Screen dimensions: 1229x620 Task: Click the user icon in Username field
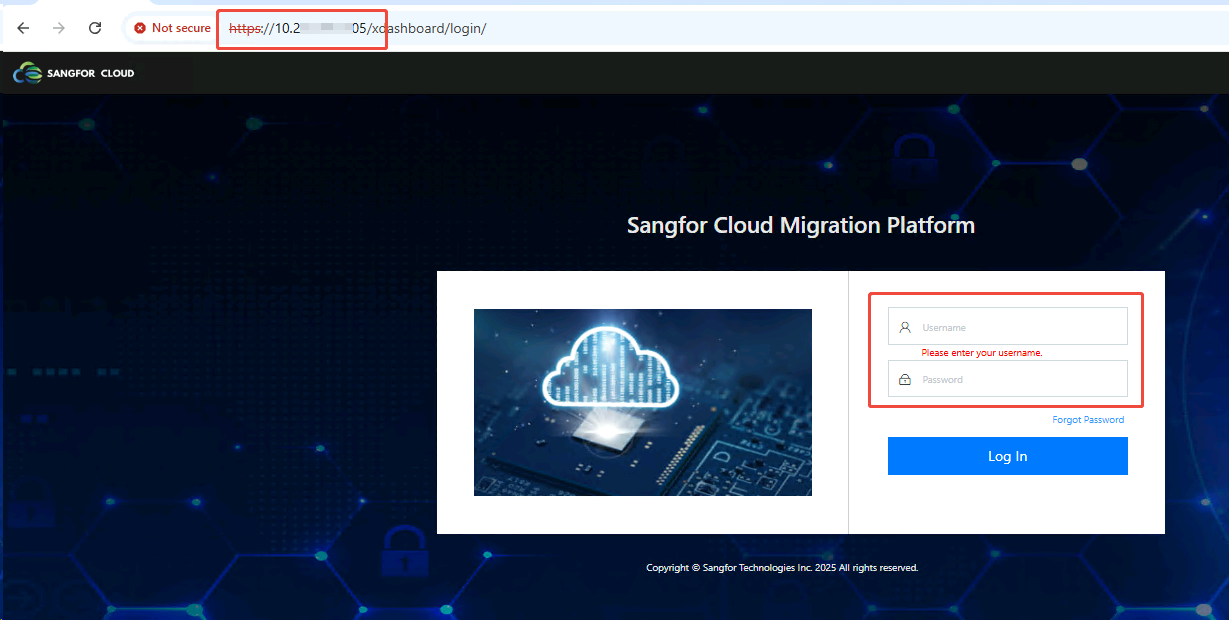[905, 327]
